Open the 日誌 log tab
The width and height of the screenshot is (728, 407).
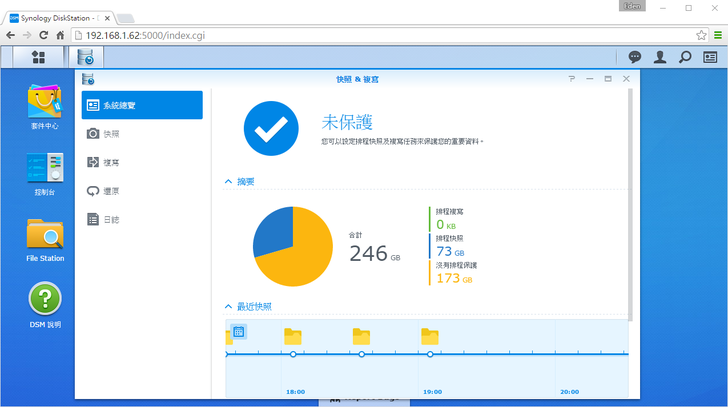point(112,220)
